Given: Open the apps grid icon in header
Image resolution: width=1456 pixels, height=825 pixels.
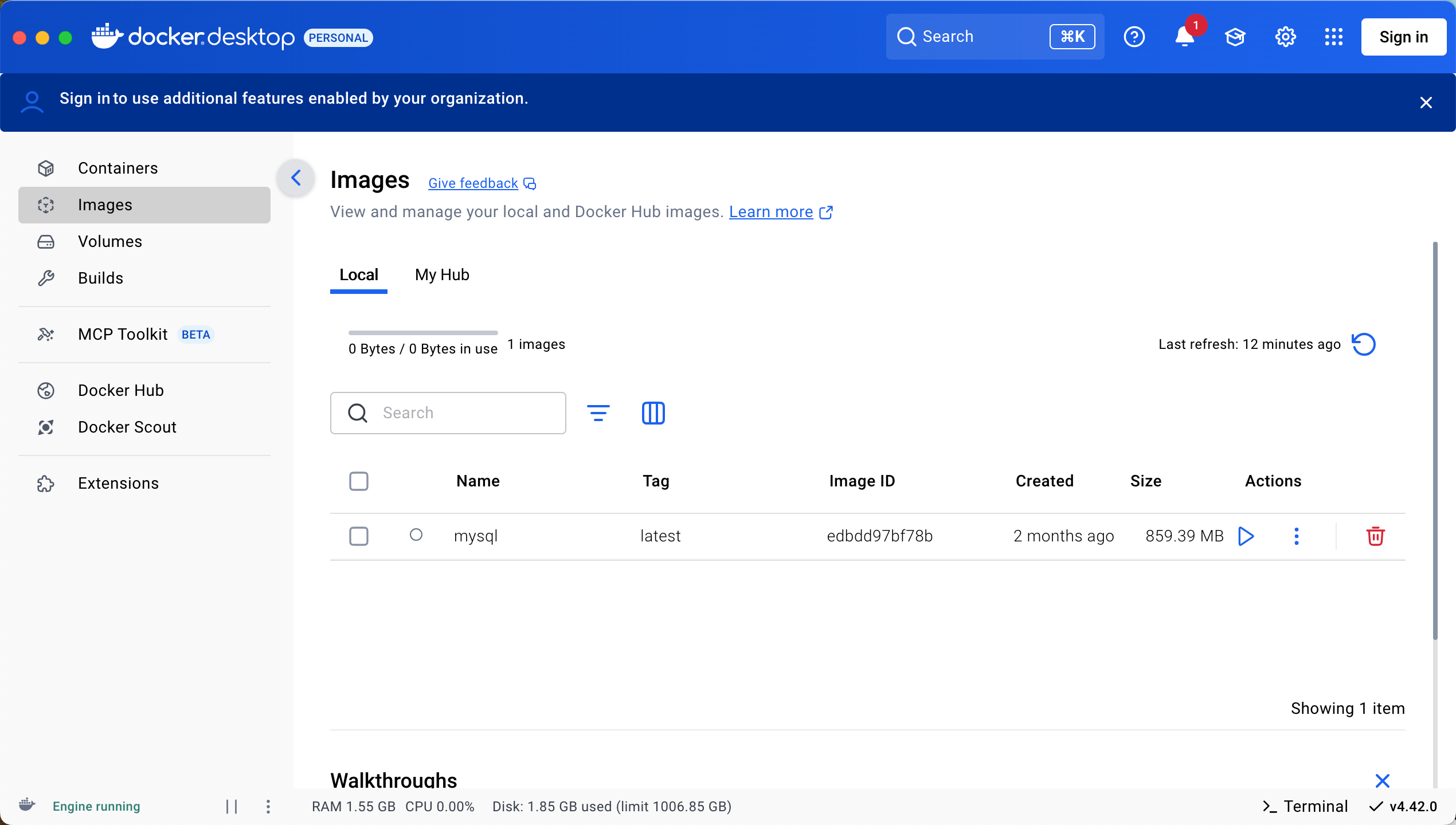Looking at the screenshot, I should coord(1333,37).
